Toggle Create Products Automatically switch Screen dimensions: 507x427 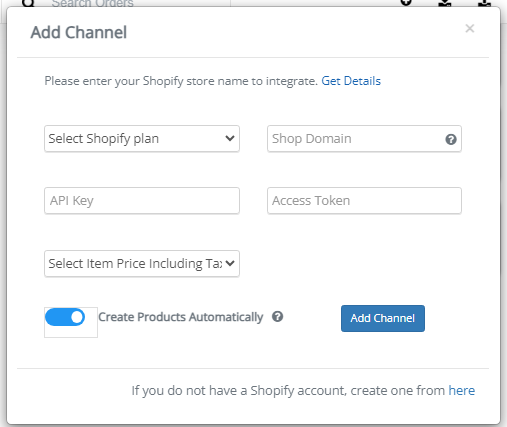coord(65,317)
